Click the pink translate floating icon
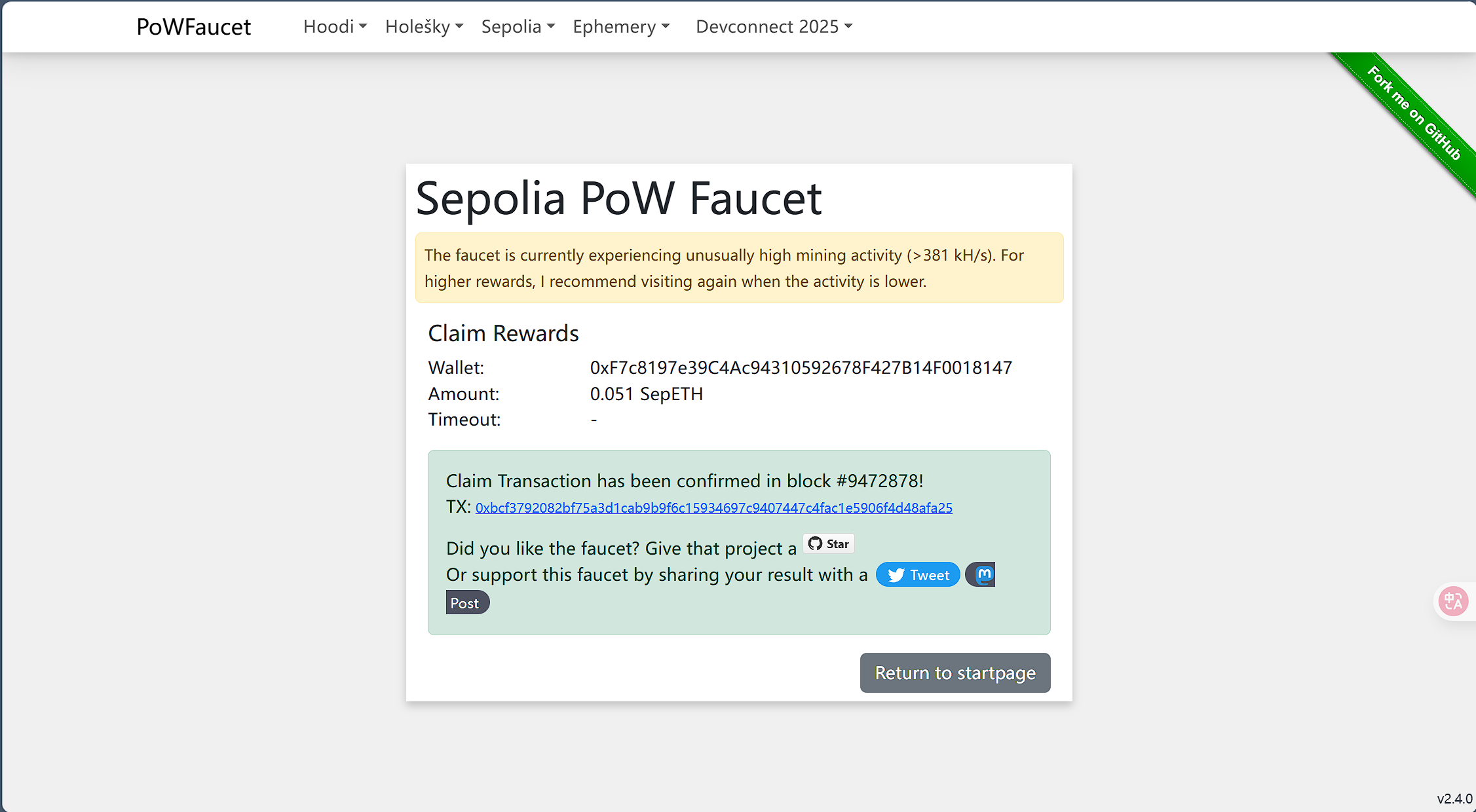This screenshot has width=1476, height=812. [x=1453, y=601]
